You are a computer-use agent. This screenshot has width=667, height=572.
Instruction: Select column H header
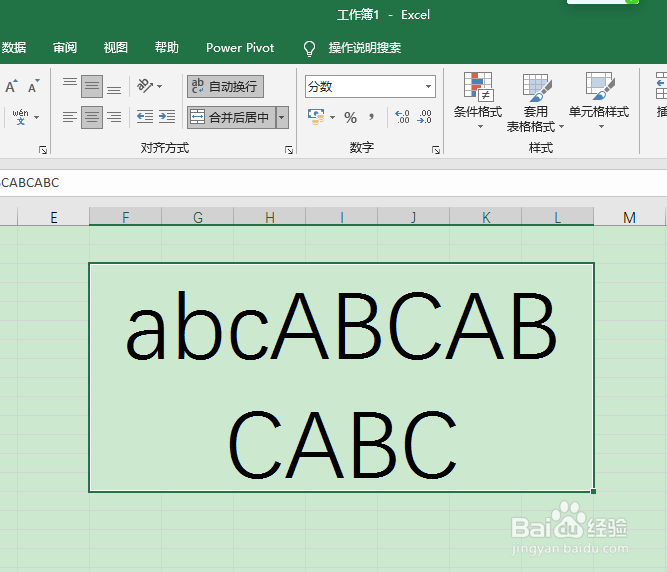269,217
